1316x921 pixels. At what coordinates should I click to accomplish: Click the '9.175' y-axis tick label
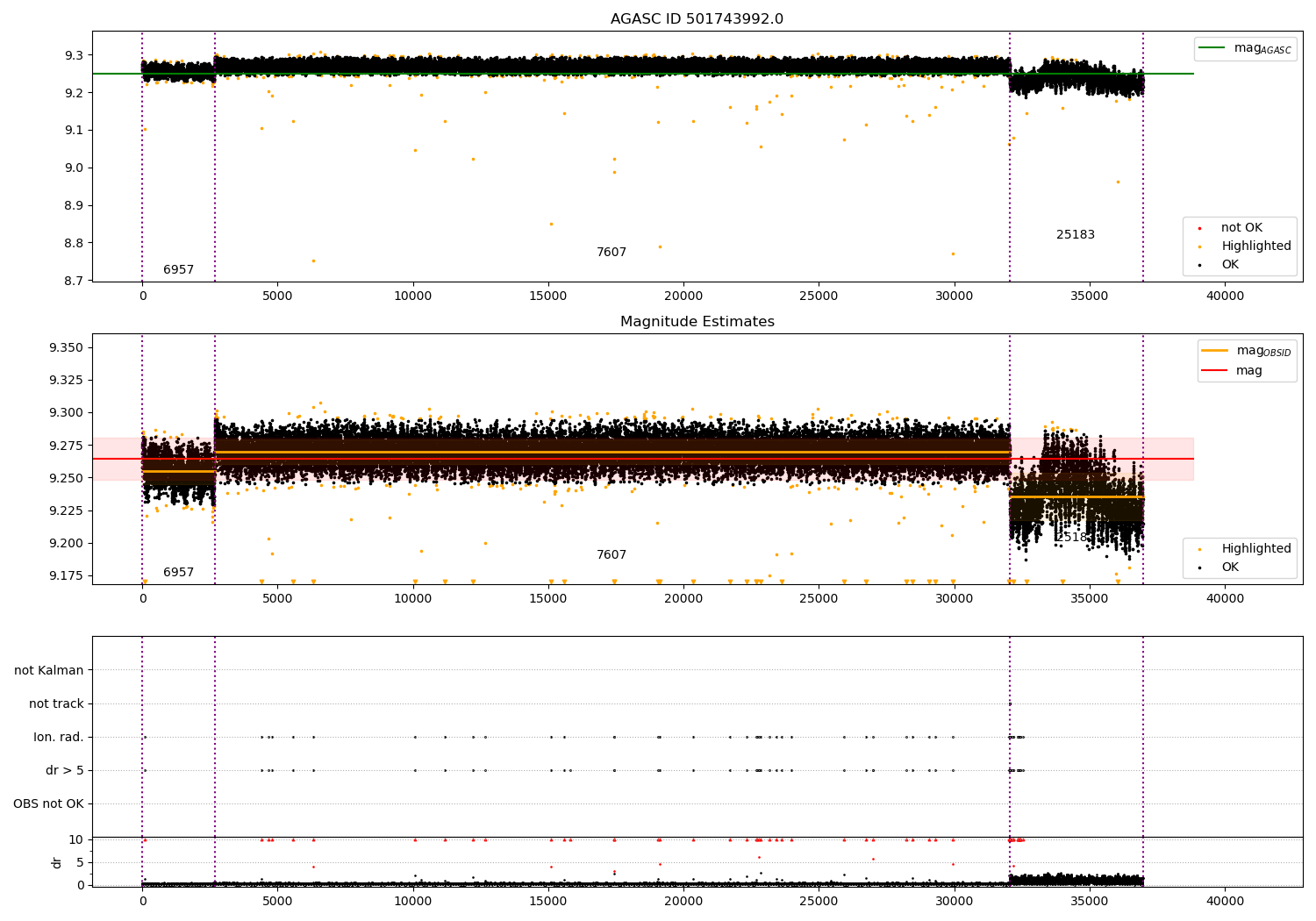tap(67, 576)
